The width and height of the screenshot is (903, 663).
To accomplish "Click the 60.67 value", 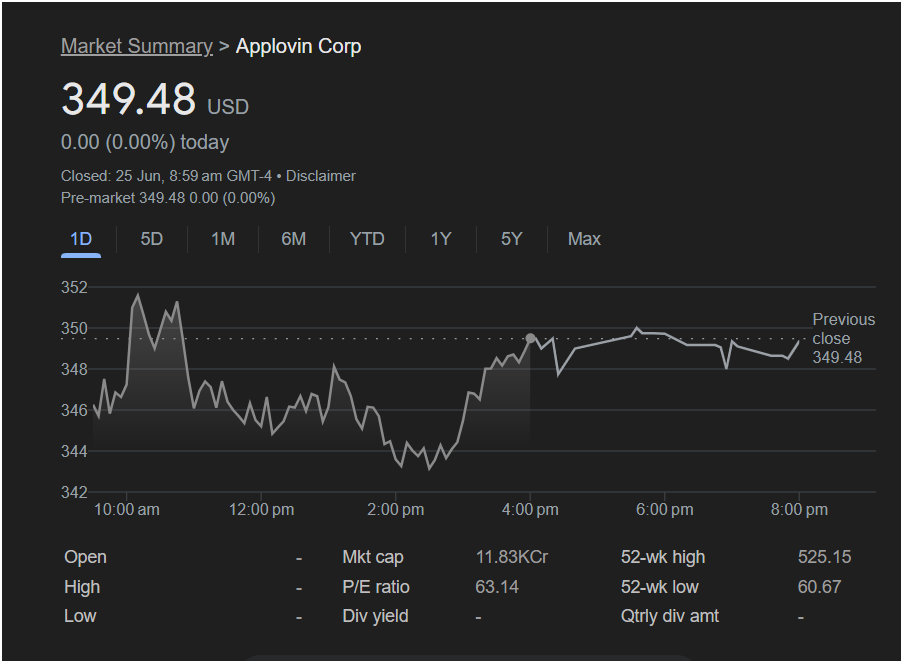I will click(819, 587).
